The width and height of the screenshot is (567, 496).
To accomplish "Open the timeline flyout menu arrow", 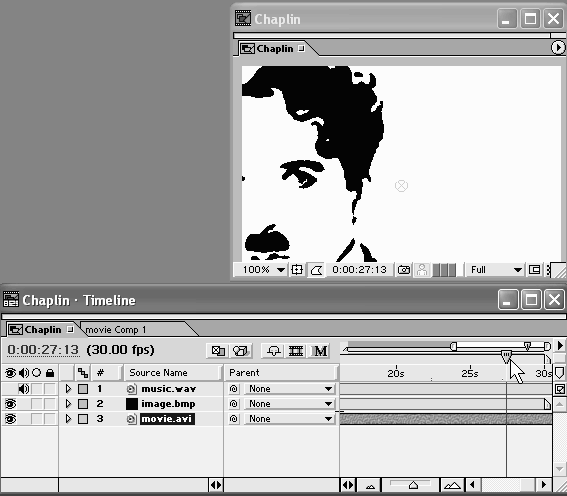I will pos(560,346).
